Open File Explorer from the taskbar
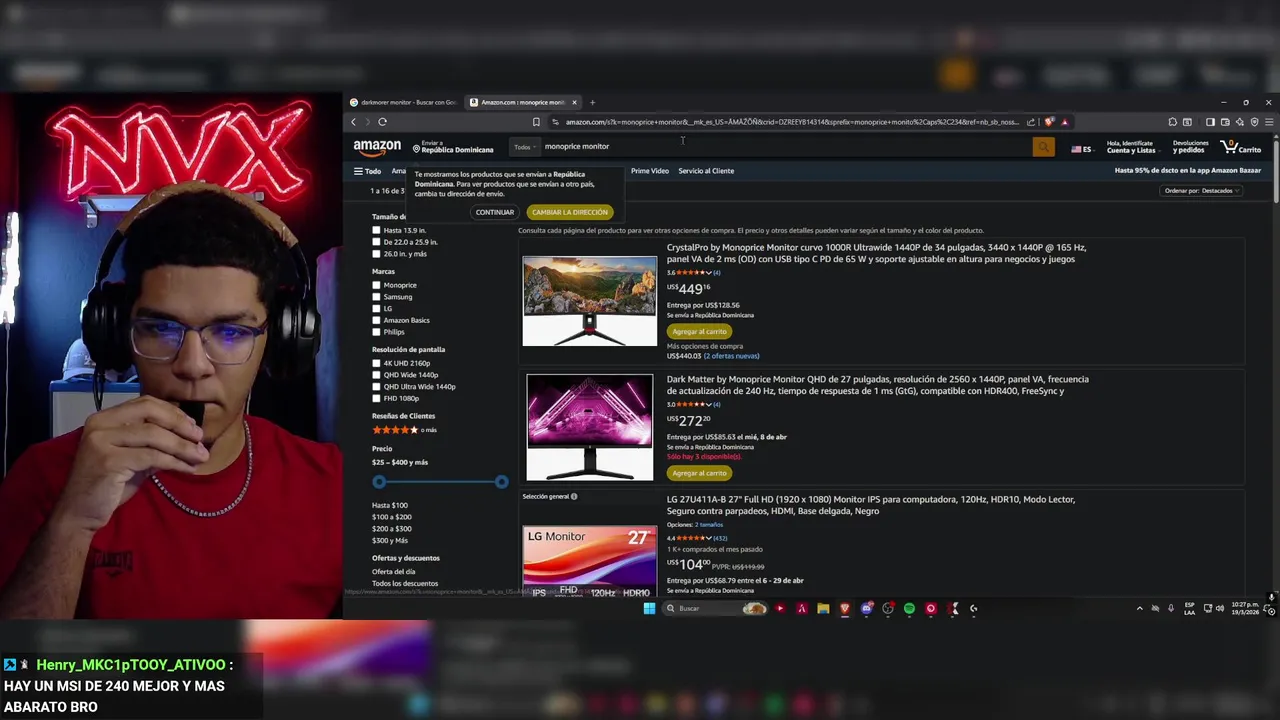Screen dimensions: 1280x720 (823, 608)
